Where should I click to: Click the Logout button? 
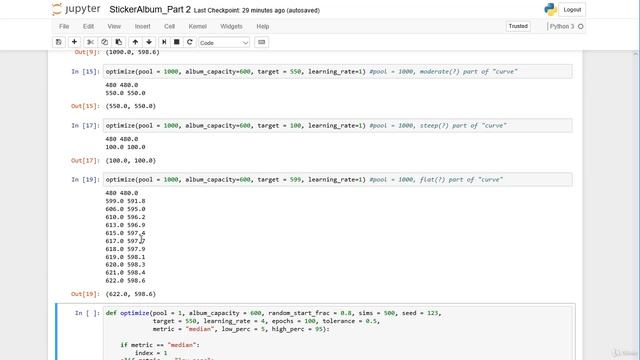(572, 9)
